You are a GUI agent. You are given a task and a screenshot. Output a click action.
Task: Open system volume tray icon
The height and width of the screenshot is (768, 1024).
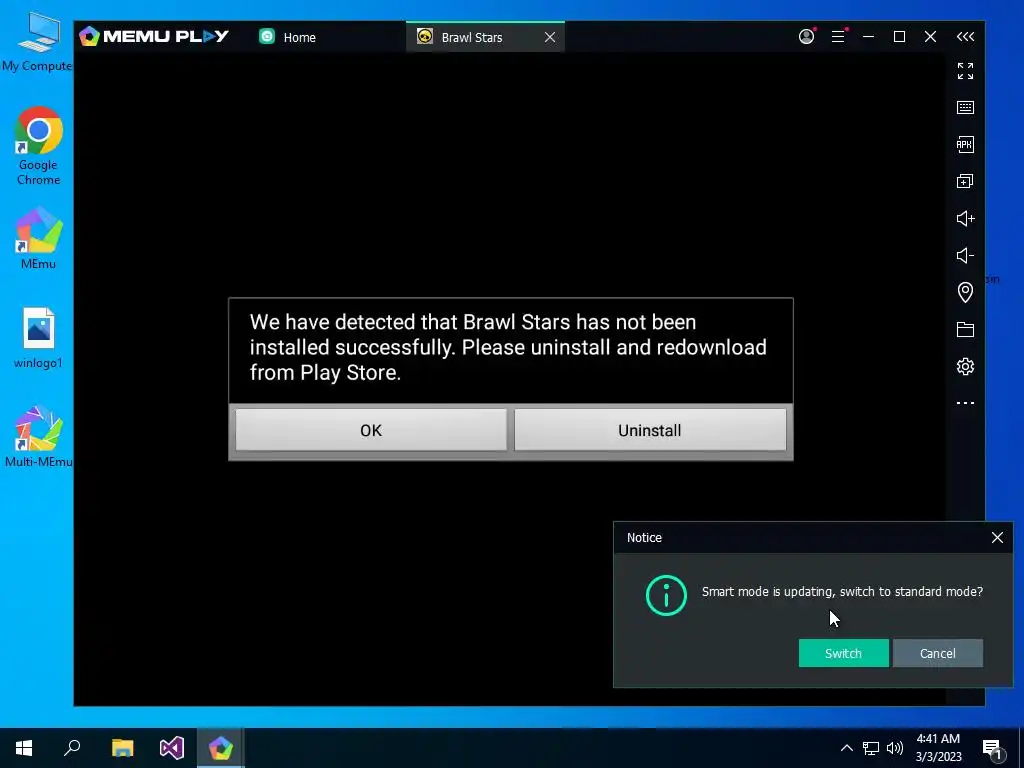coord(895,748)
